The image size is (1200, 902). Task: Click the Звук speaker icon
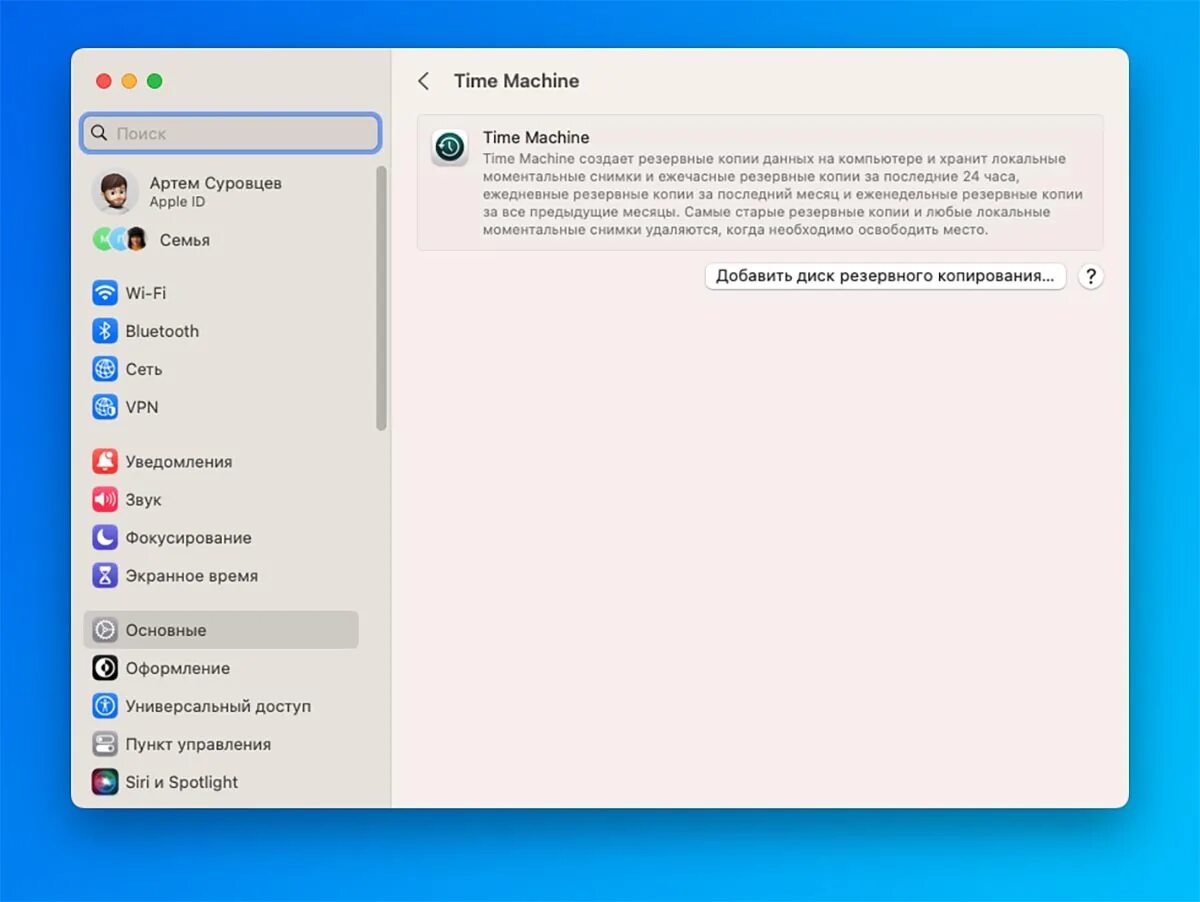click(x=105, y=500)
